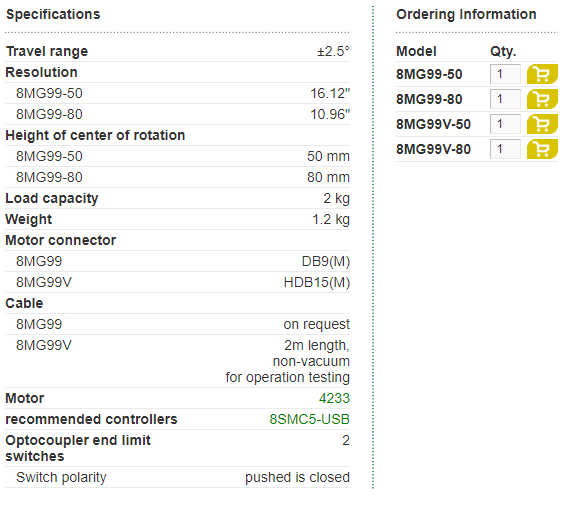Add 8MG99V-50 to cart
573x516 pixels.
tap(542, 124)
